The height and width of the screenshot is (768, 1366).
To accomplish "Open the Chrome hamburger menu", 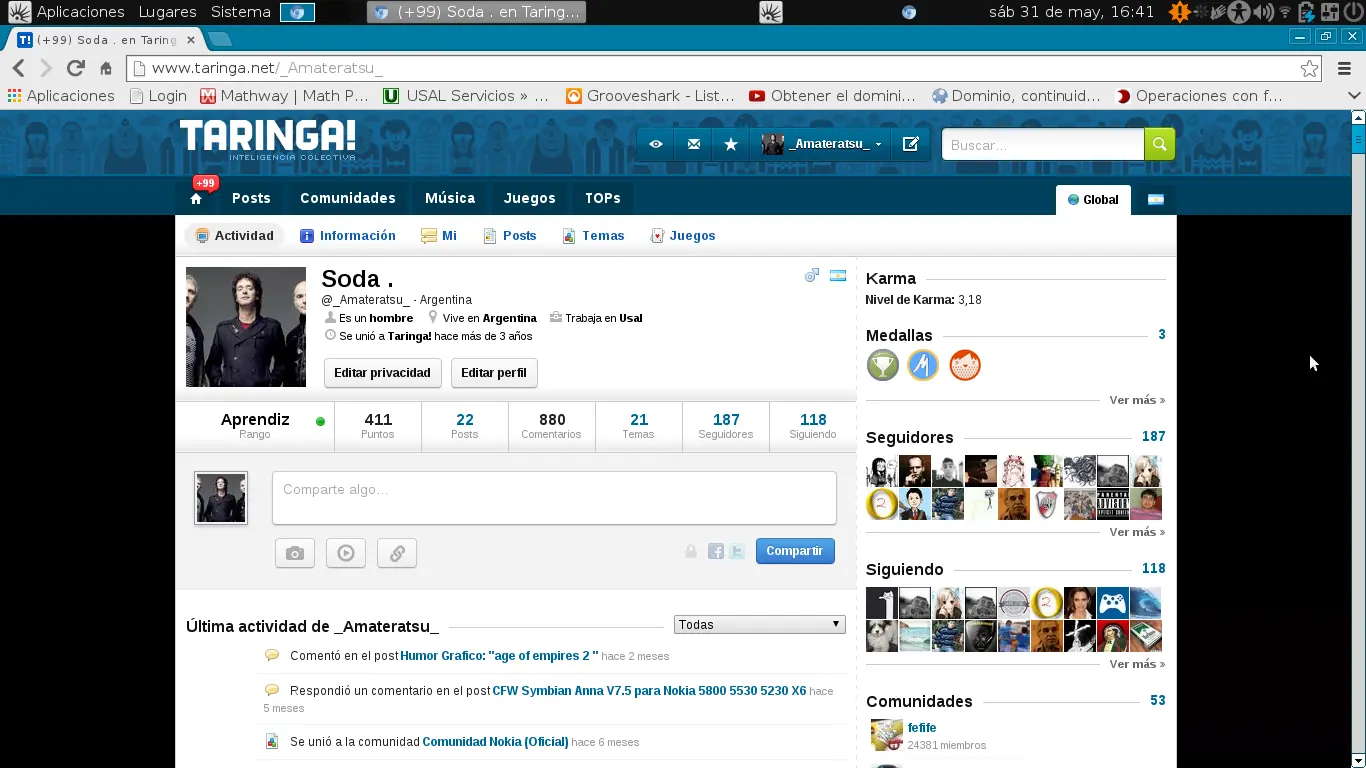I will 1344,69.
